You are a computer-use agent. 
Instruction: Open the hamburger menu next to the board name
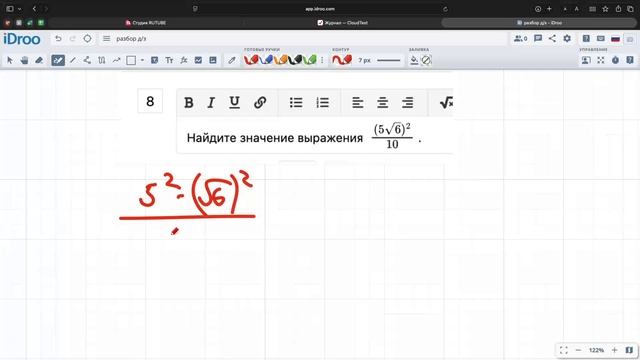(107, 39)
